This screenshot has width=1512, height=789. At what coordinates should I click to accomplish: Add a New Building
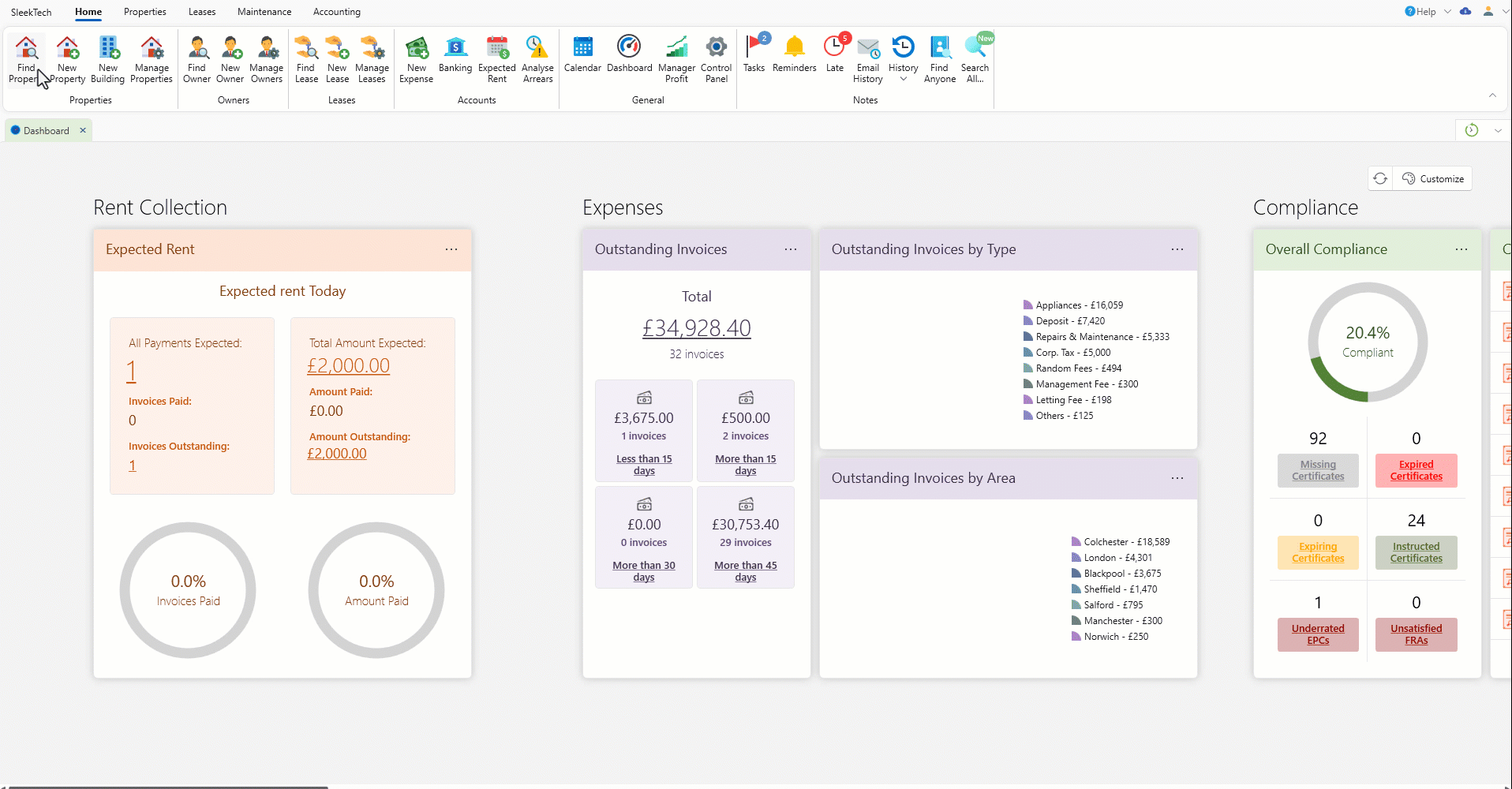click(x=108, y=59)
